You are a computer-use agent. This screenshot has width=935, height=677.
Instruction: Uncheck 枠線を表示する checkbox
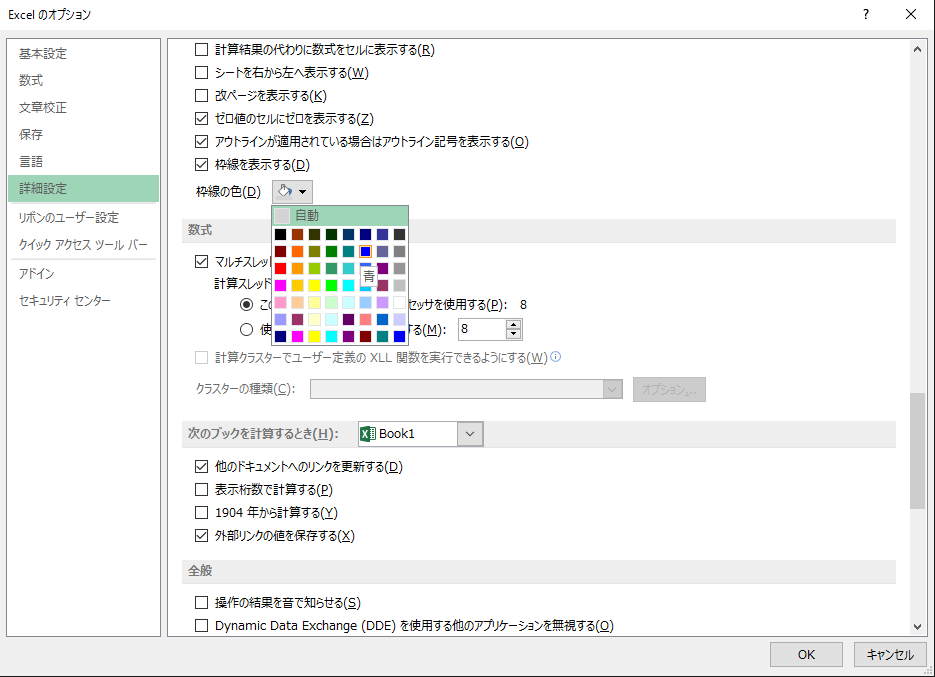201,164
